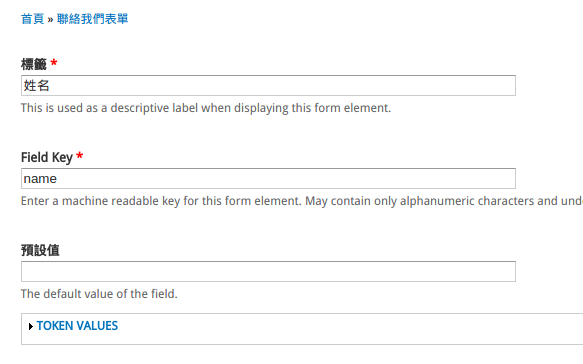Place cursor on the word 姓名

coord(36,86)
